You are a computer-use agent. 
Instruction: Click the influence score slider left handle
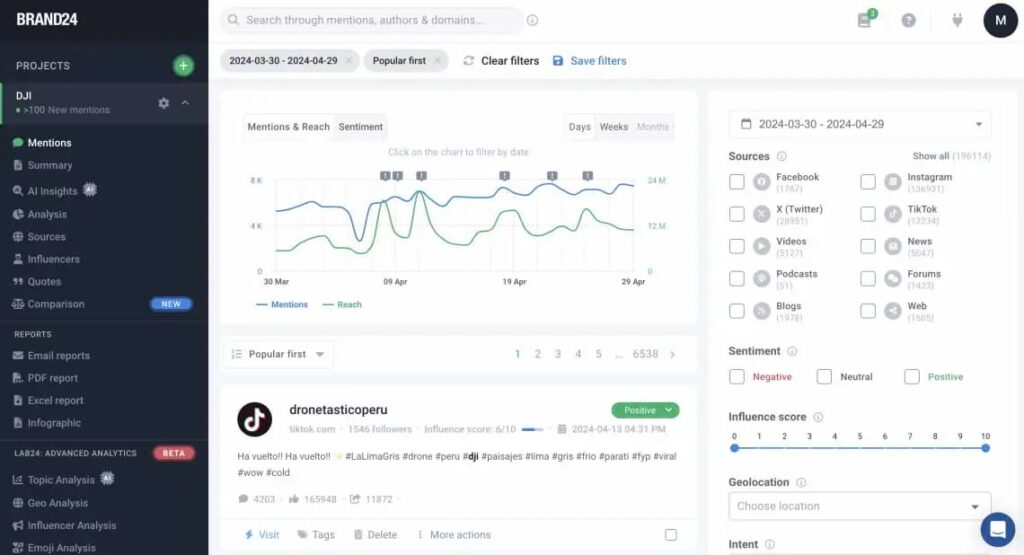(735, 448)
